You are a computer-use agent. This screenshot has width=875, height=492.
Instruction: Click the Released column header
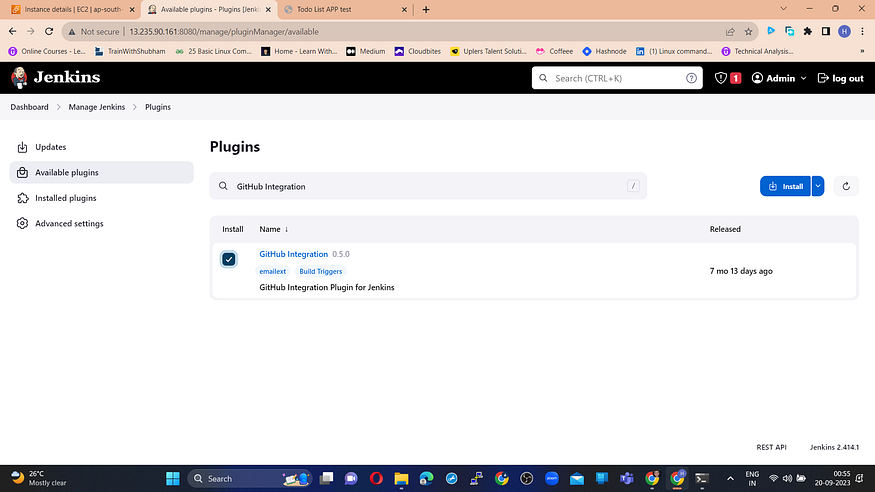[x=725, y=229]
